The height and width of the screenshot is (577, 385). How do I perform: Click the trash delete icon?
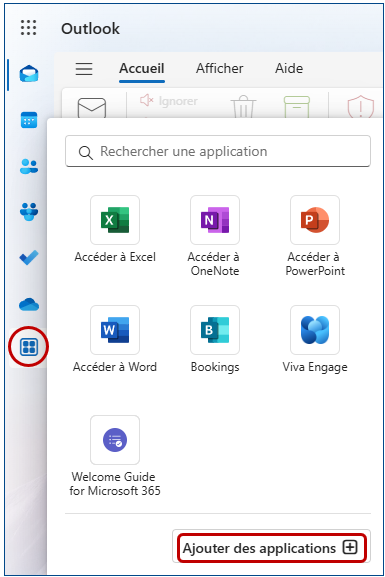tap(243, 106)
